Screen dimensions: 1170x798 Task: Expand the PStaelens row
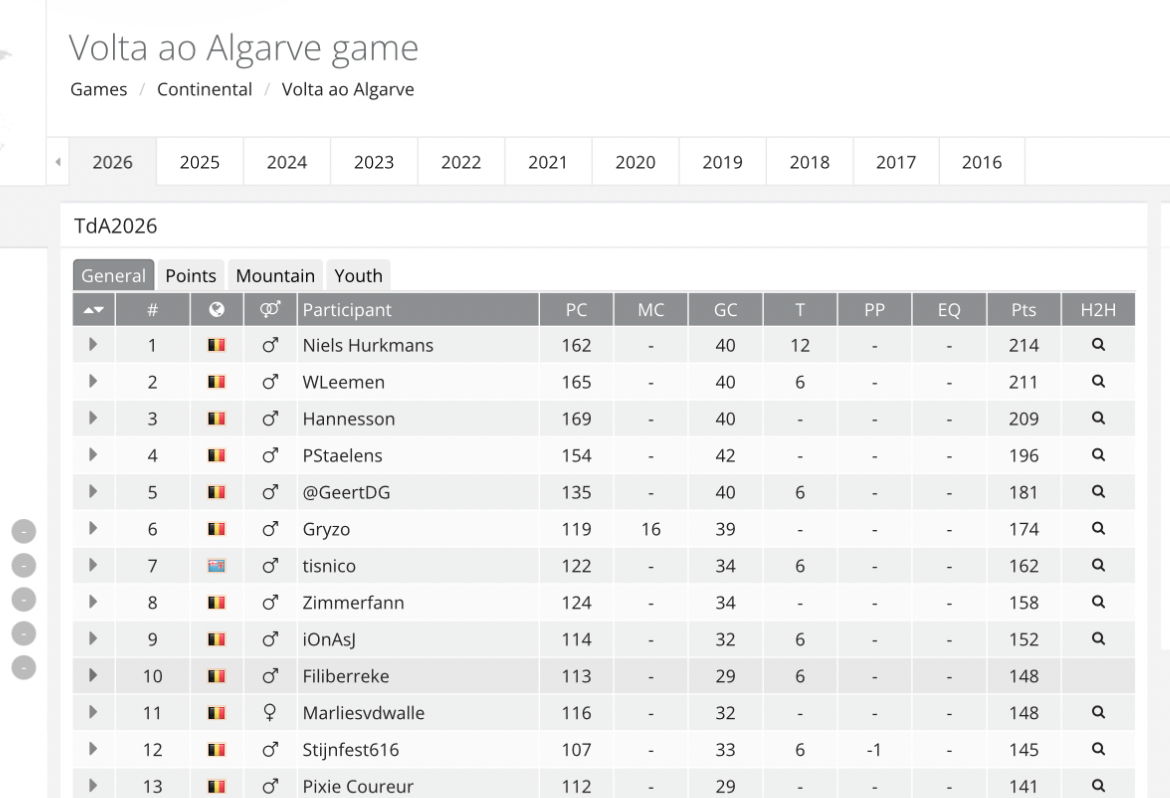(x=93, y=455)
